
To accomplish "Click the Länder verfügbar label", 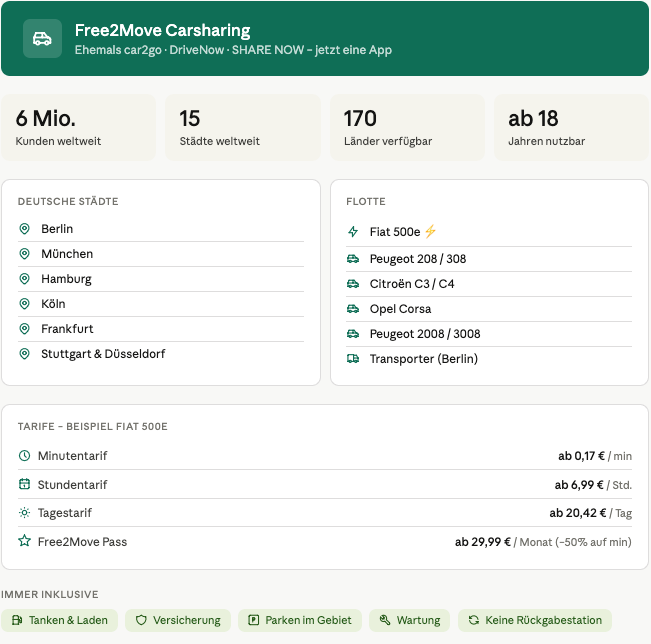I will pyautogui.click(x=388, y=142).
